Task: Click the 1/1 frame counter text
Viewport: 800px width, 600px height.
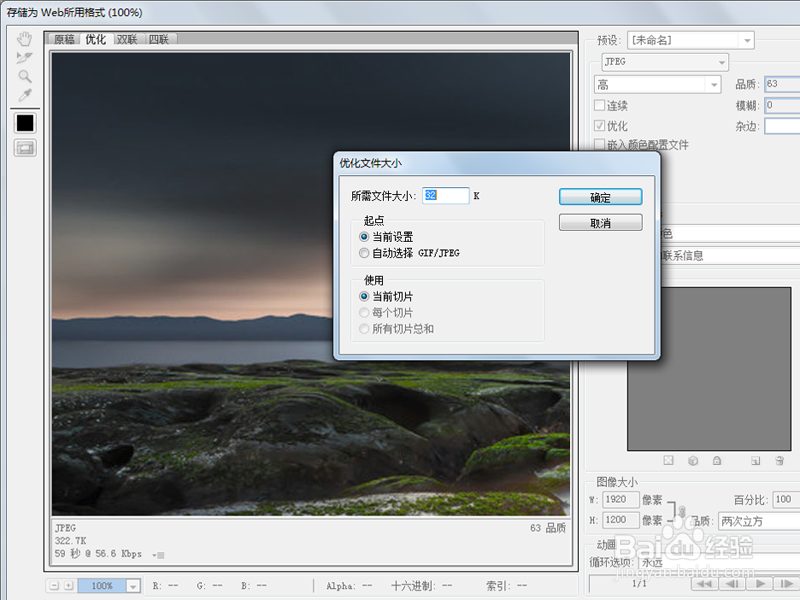Action: point(639,583)
